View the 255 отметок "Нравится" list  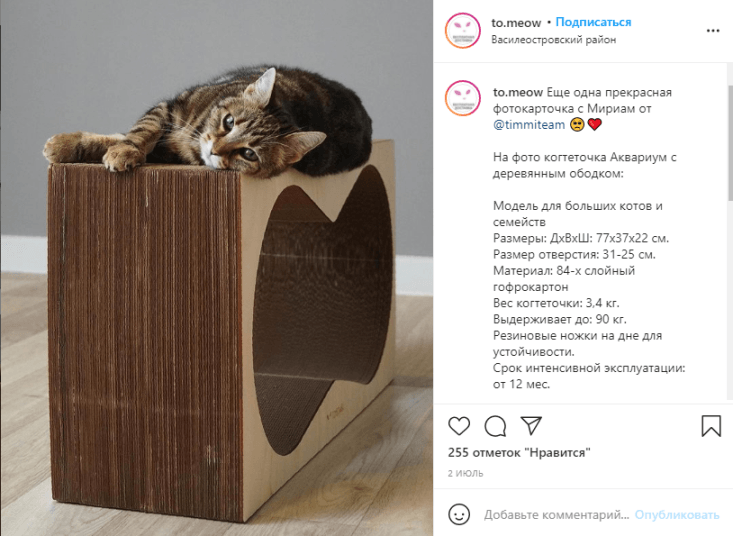pos(519,453)
